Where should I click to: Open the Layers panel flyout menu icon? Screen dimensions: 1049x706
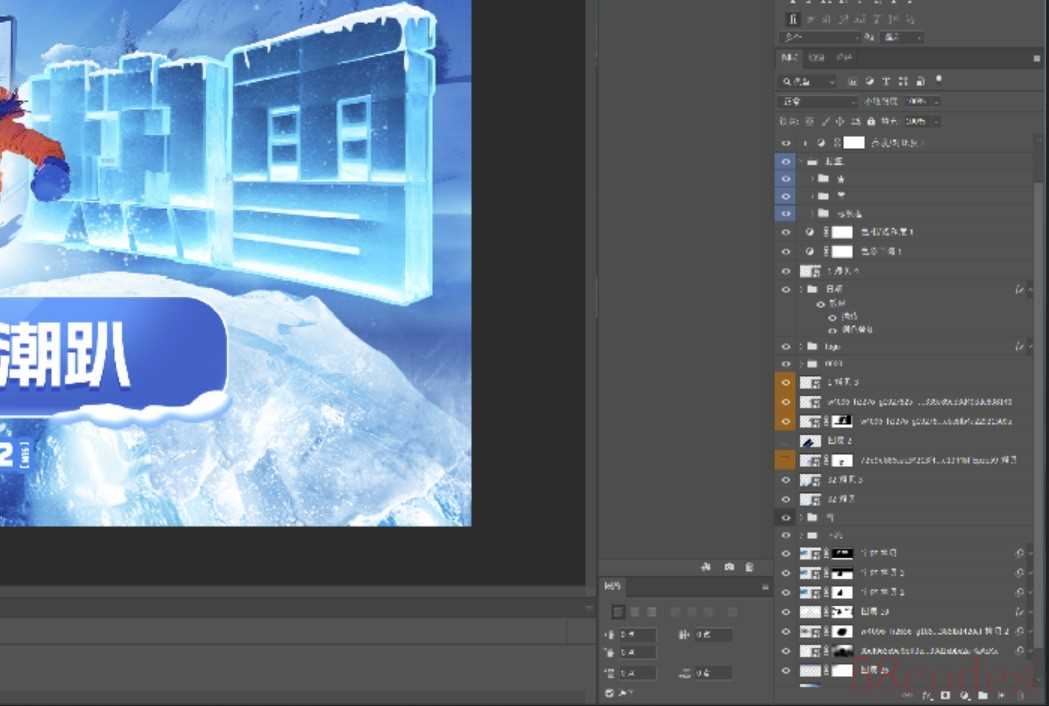1037,59
